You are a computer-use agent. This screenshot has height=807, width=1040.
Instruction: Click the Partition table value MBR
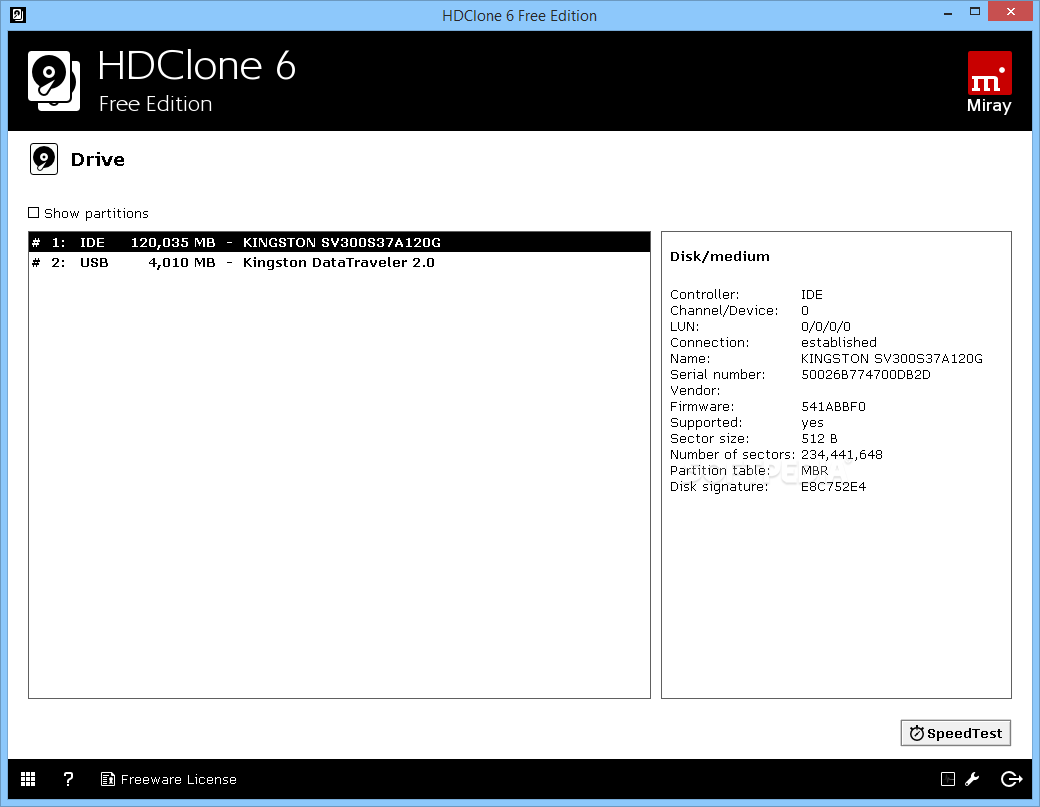coord(814,471)
